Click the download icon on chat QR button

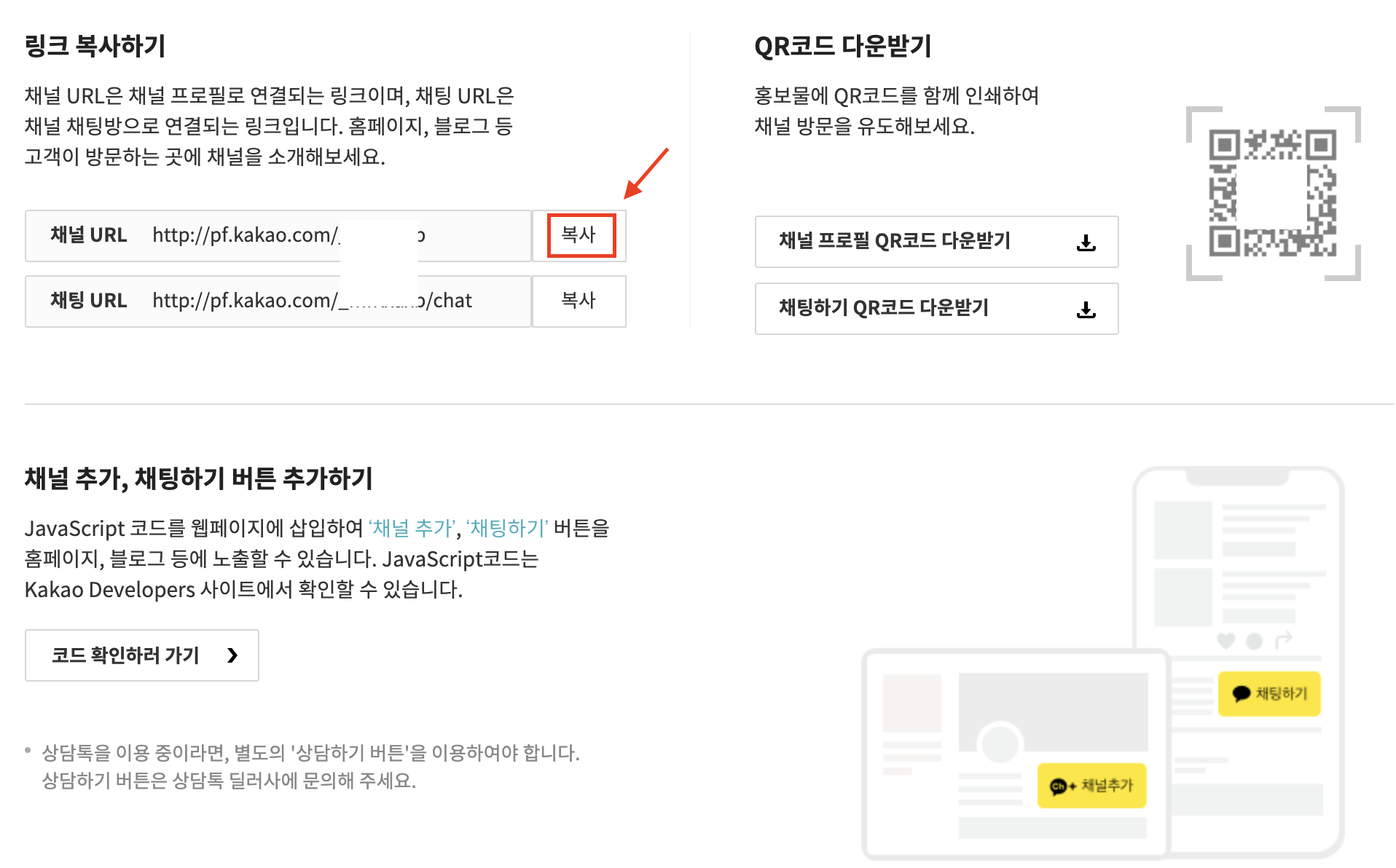click(x=1086, y=309)
